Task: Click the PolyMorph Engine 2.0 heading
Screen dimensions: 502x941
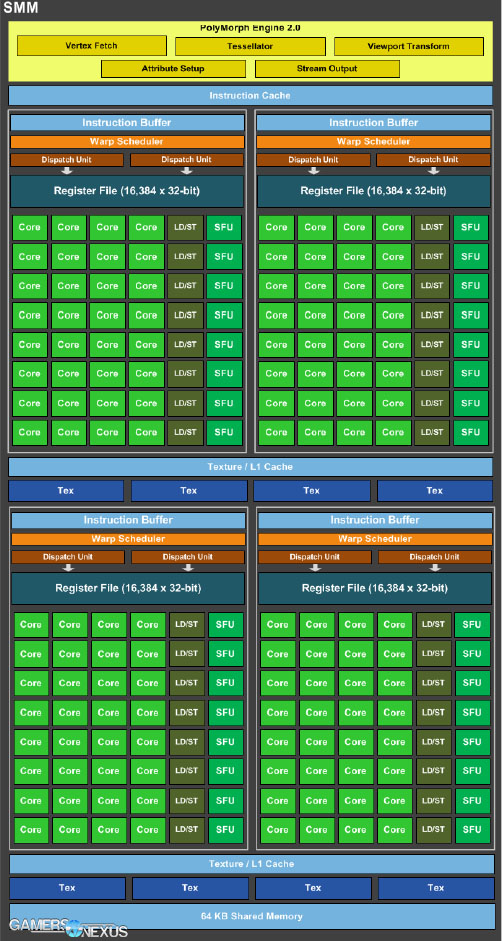Action: 250,28
